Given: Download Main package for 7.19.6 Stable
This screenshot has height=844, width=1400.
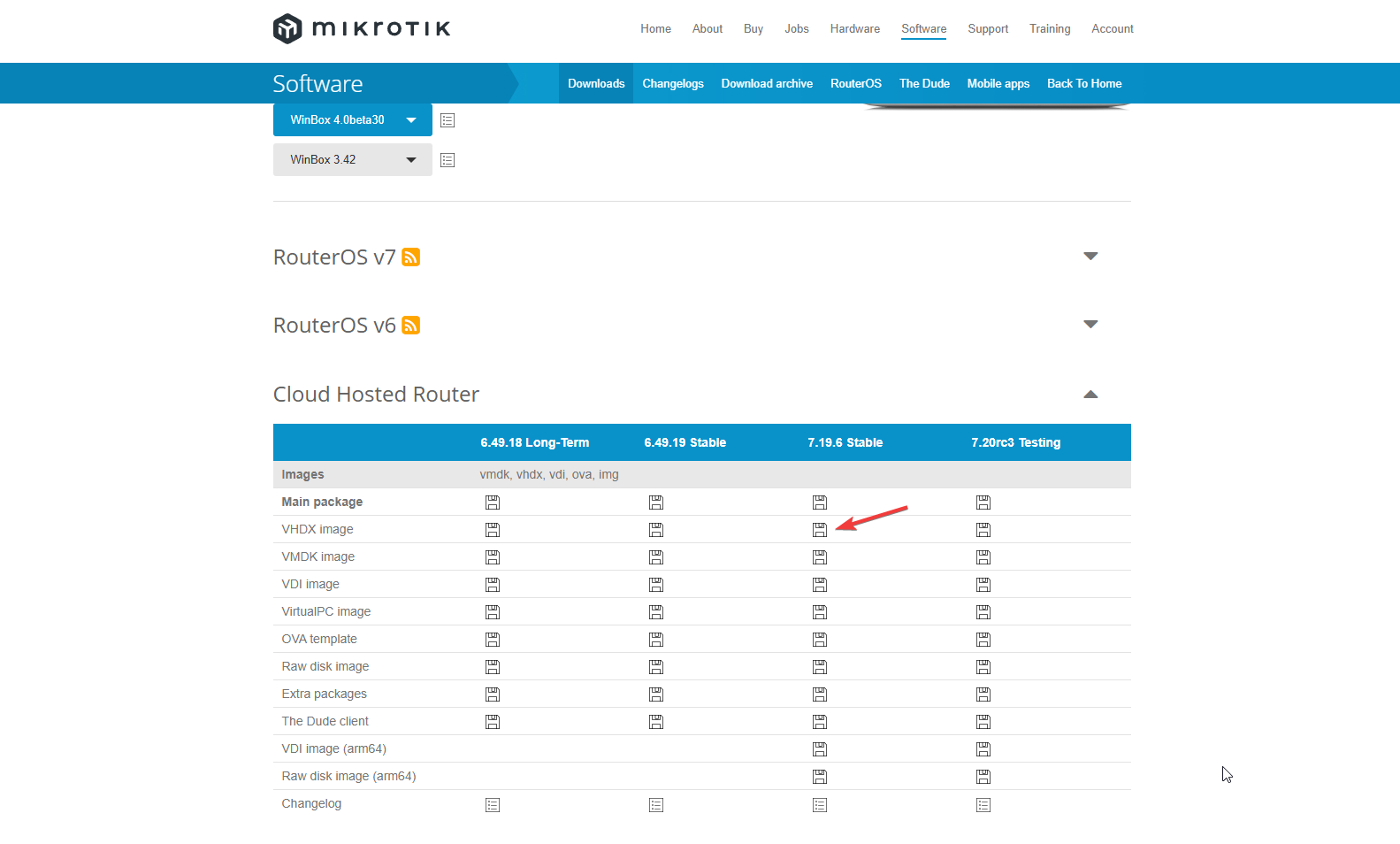Looking at the screenshot, I should pyautogui.click(x=820, y=503).
